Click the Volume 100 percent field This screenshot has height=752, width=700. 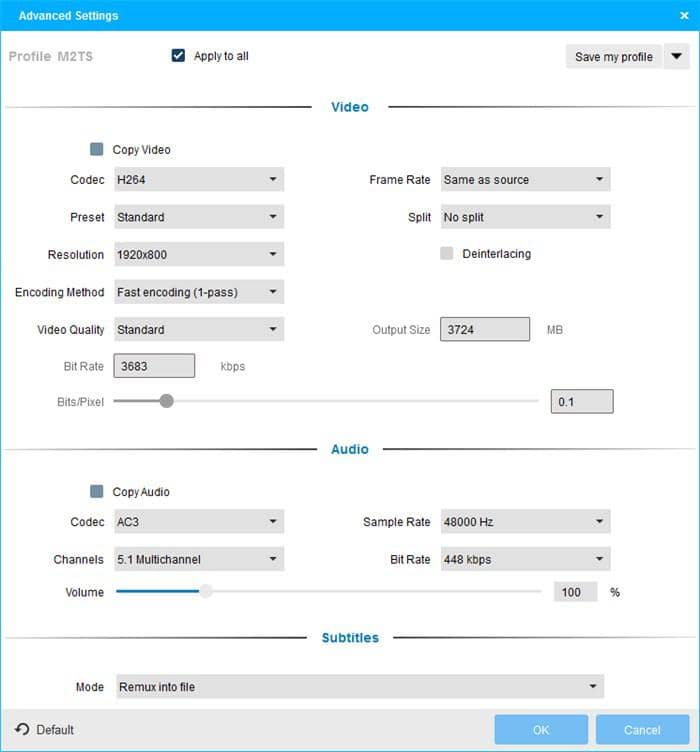[x=575, y=592]
